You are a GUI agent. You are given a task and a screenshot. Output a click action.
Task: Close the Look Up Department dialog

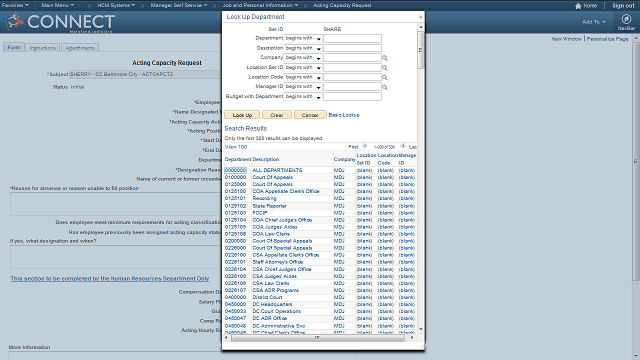coord(420,17)
